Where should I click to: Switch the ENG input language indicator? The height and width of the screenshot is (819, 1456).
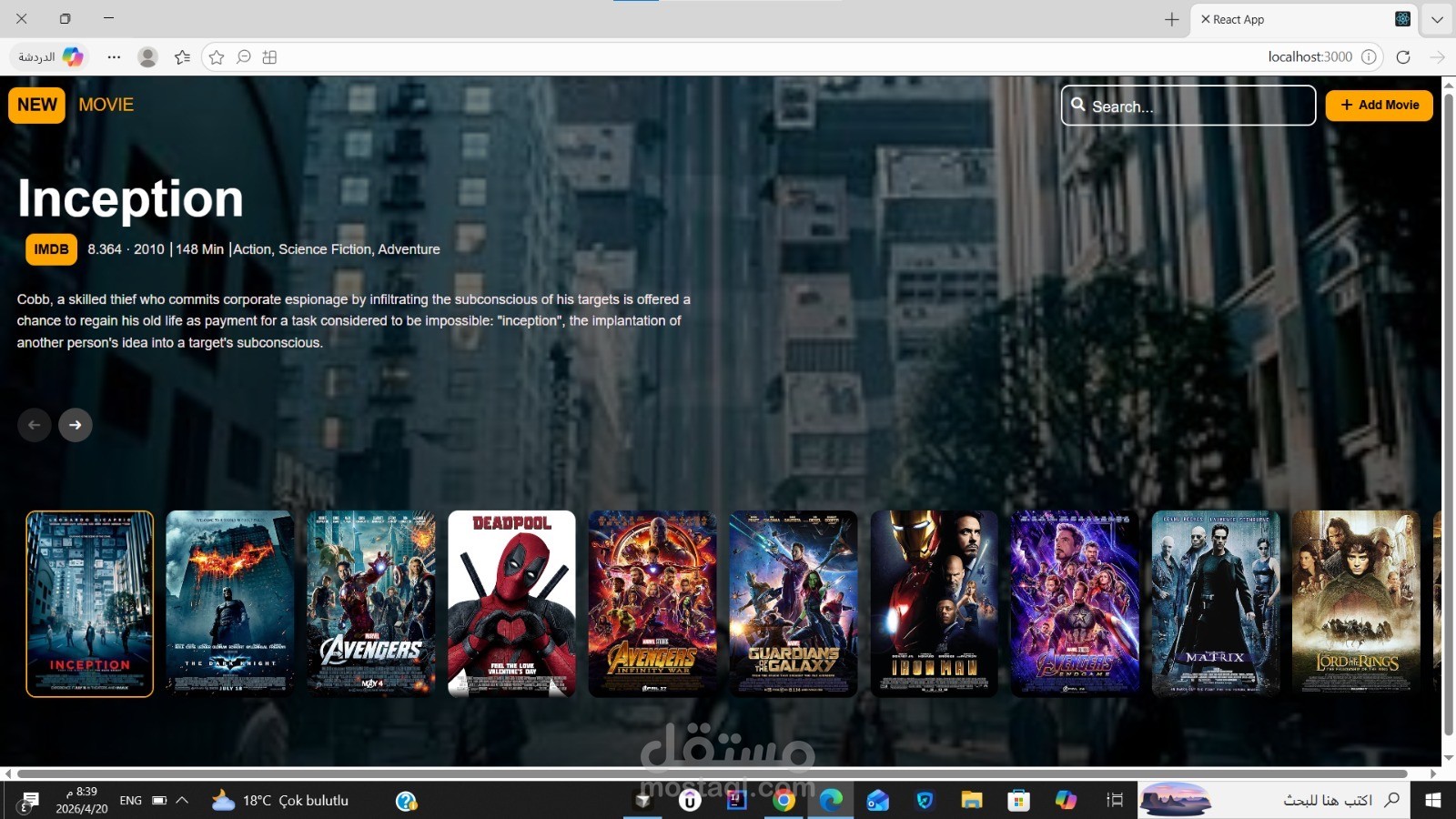coord(131,801)
